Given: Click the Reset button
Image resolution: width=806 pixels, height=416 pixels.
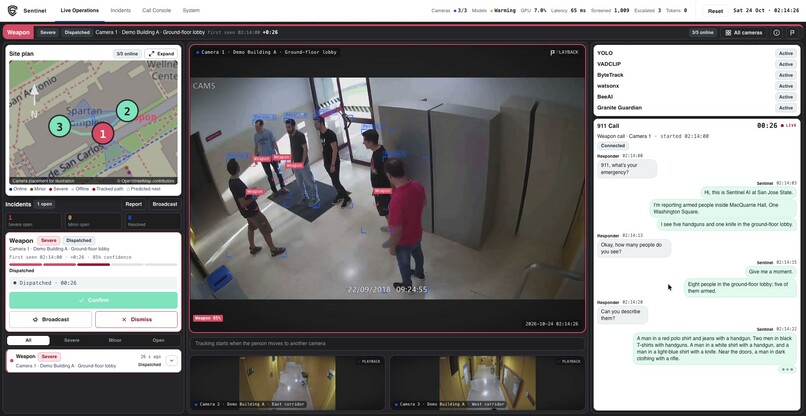Looking at the screenshot, I should pos(715,11).
